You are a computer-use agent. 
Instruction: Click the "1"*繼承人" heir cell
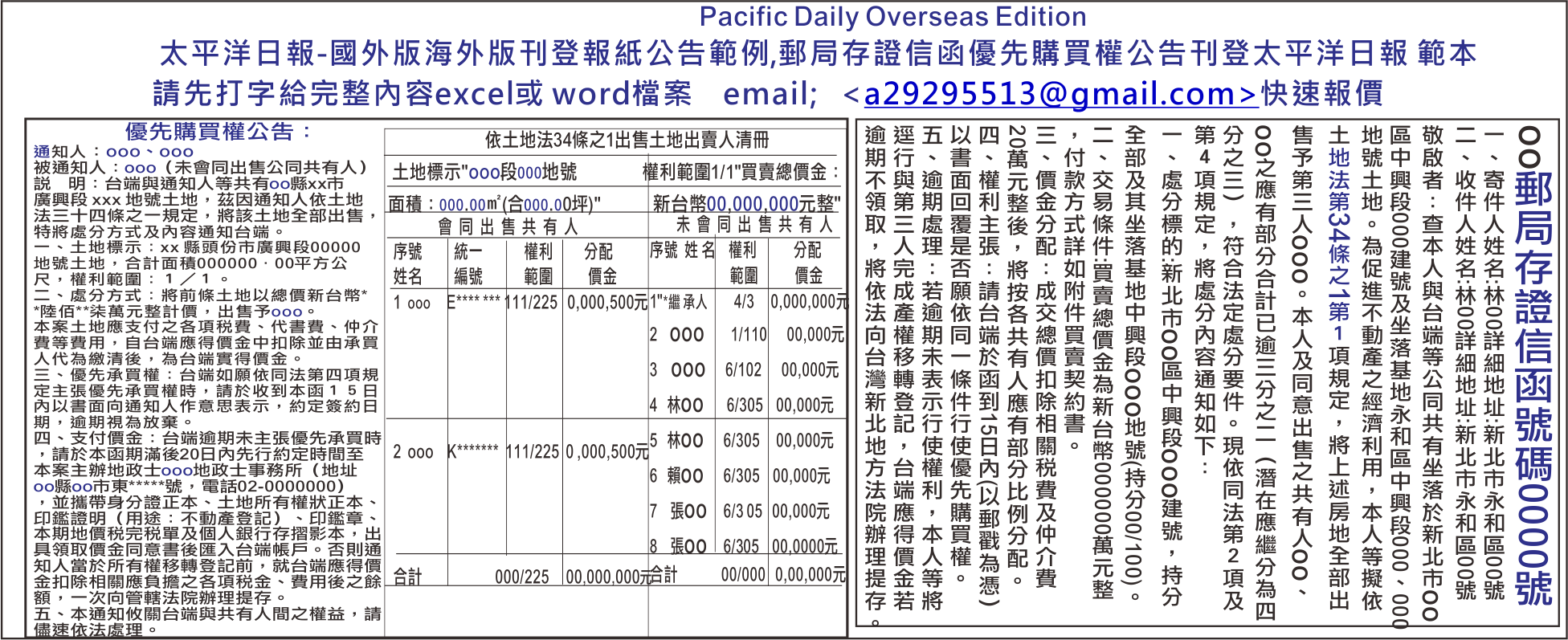pos(679,302)
